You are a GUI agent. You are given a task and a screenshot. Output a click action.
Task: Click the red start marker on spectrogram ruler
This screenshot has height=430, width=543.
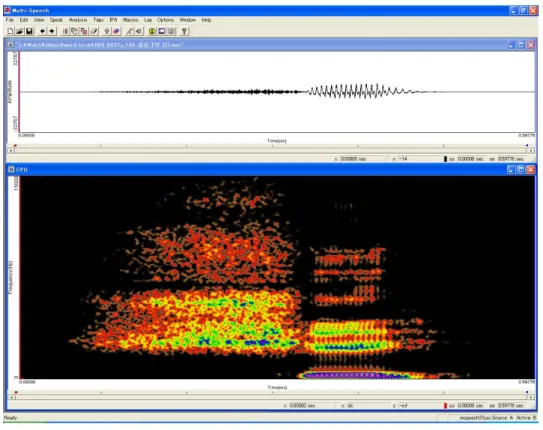[x=16, y=392]
